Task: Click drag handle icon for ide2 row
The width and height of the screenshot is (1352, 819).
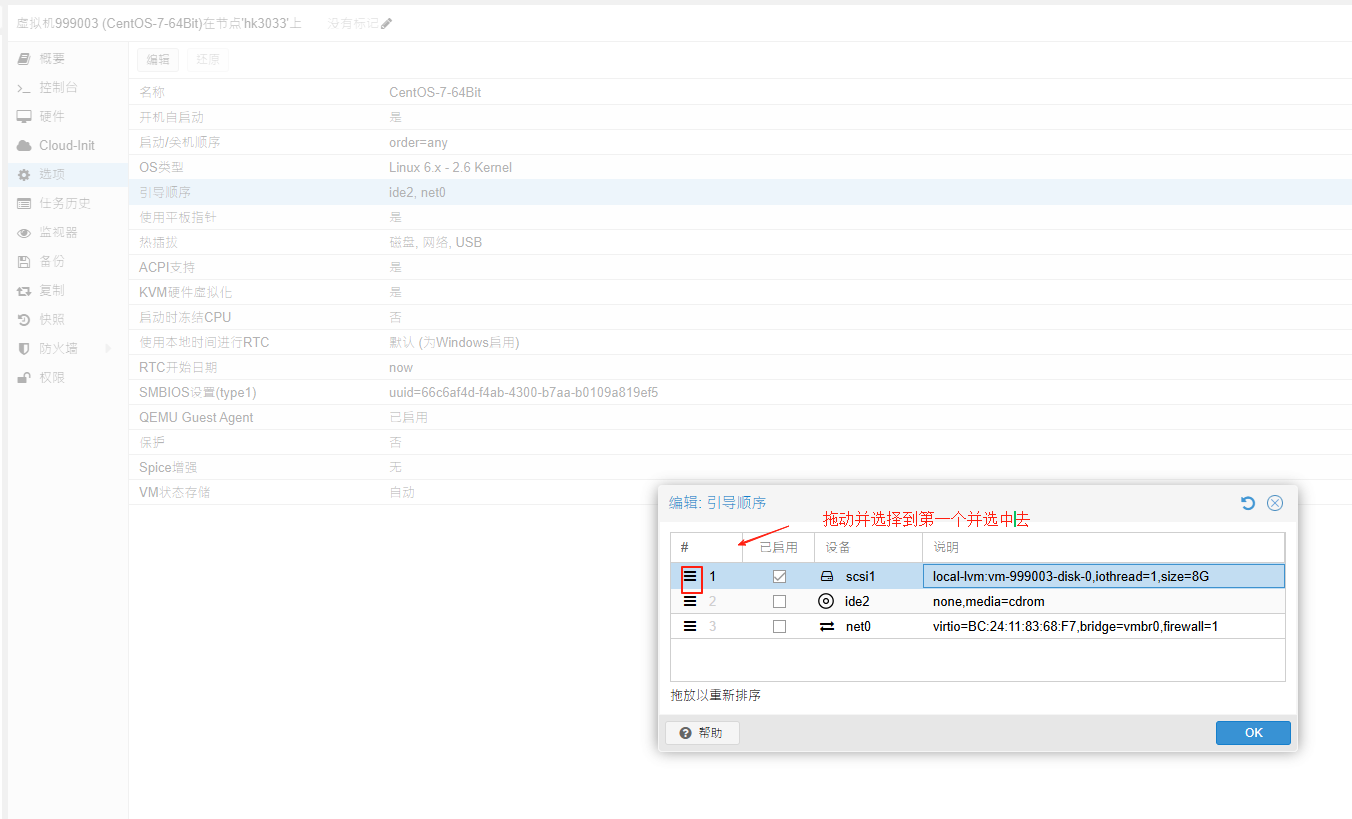Action: 690,601
